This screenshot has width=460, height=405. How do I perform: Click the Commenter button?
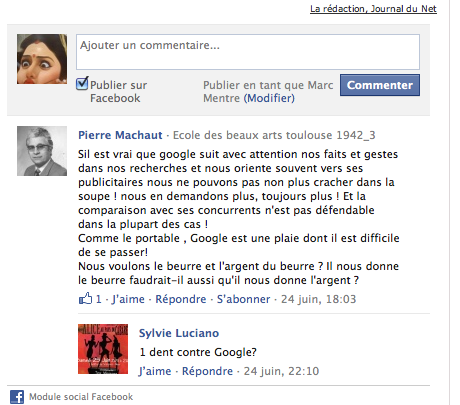point(380,85)
